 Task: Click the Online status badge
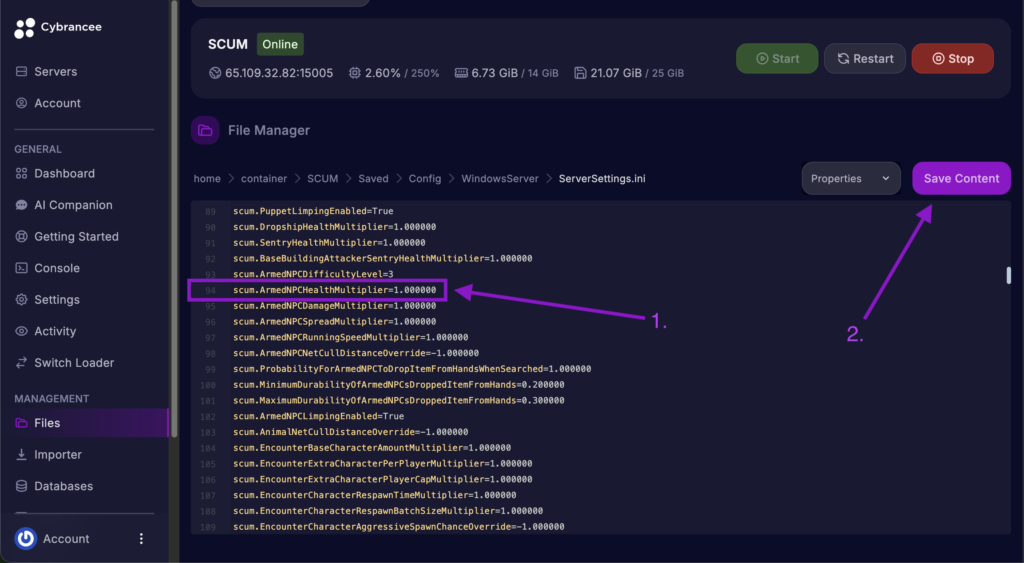[x=280, y=44]
